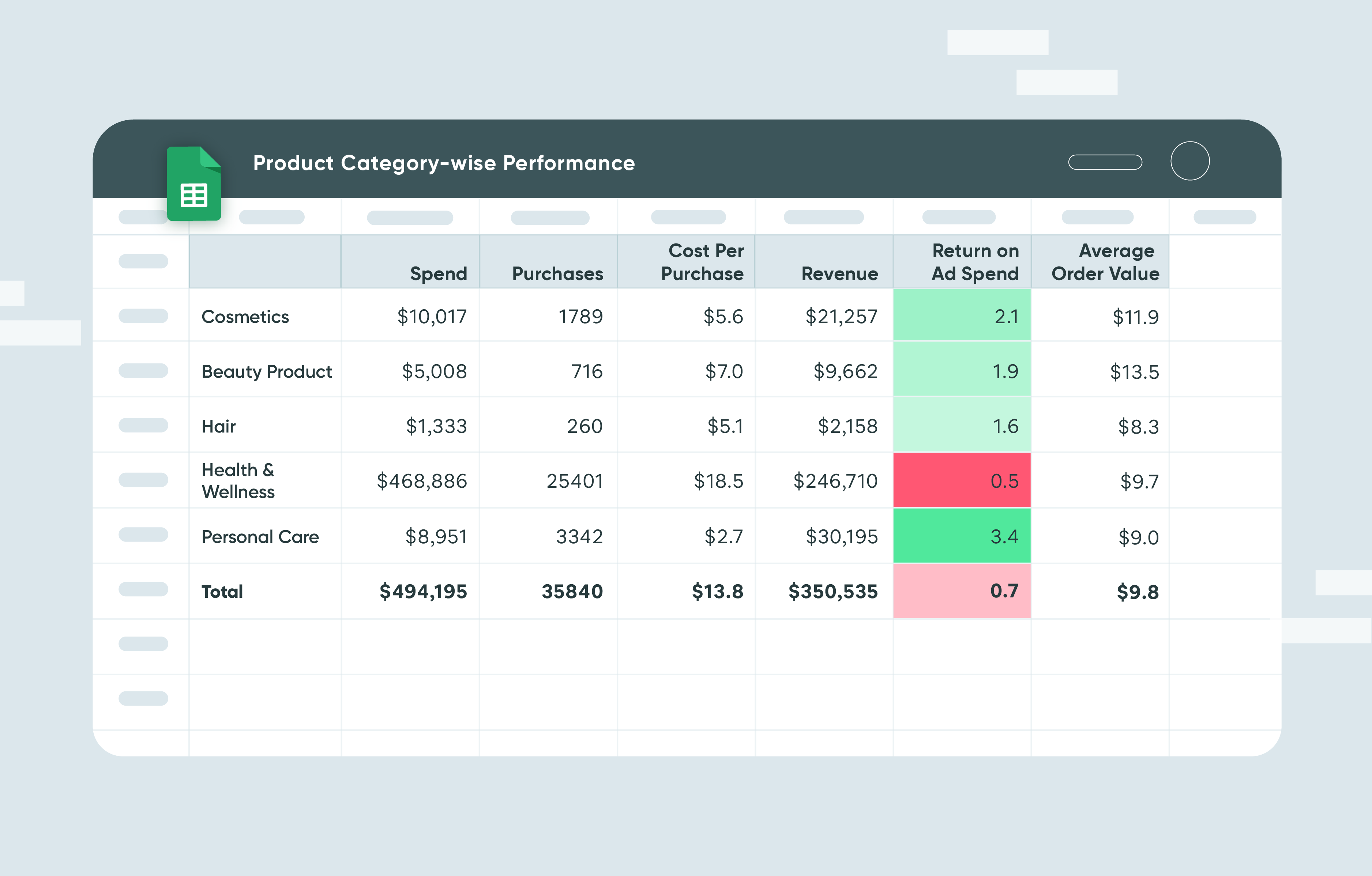Select the Revenue column header

[839, 273]
